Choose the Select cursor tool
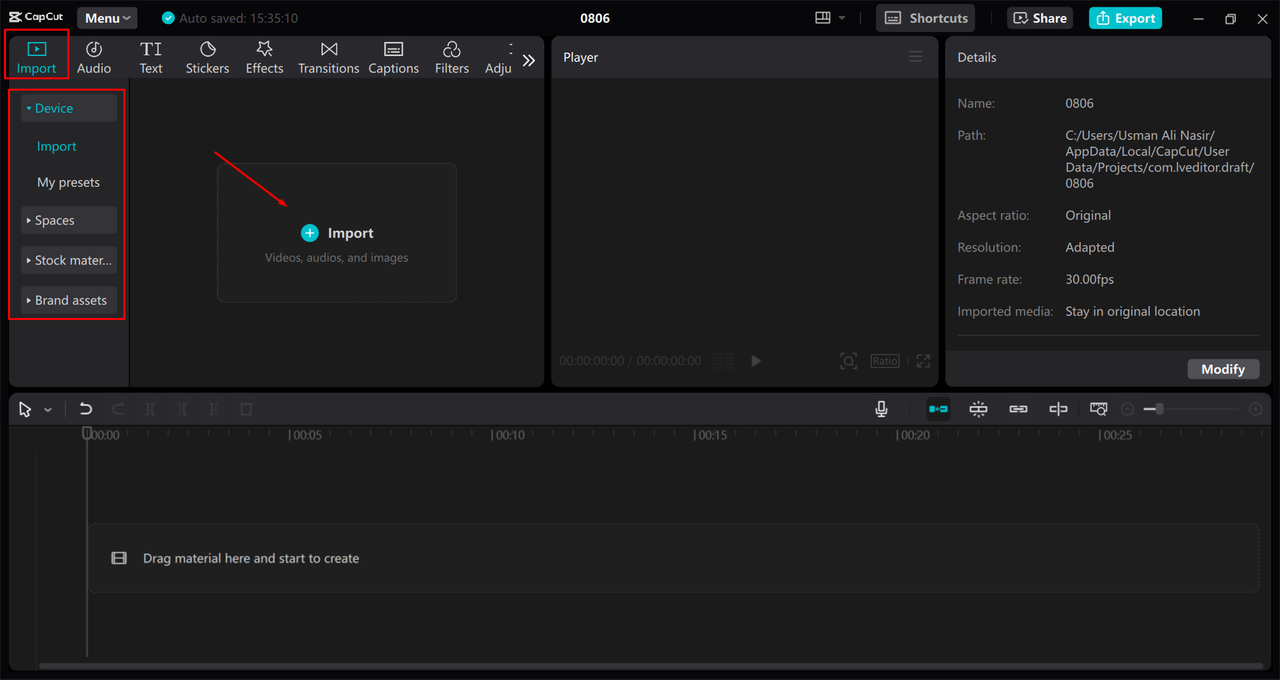1280x680 pixels. (25, 409)
